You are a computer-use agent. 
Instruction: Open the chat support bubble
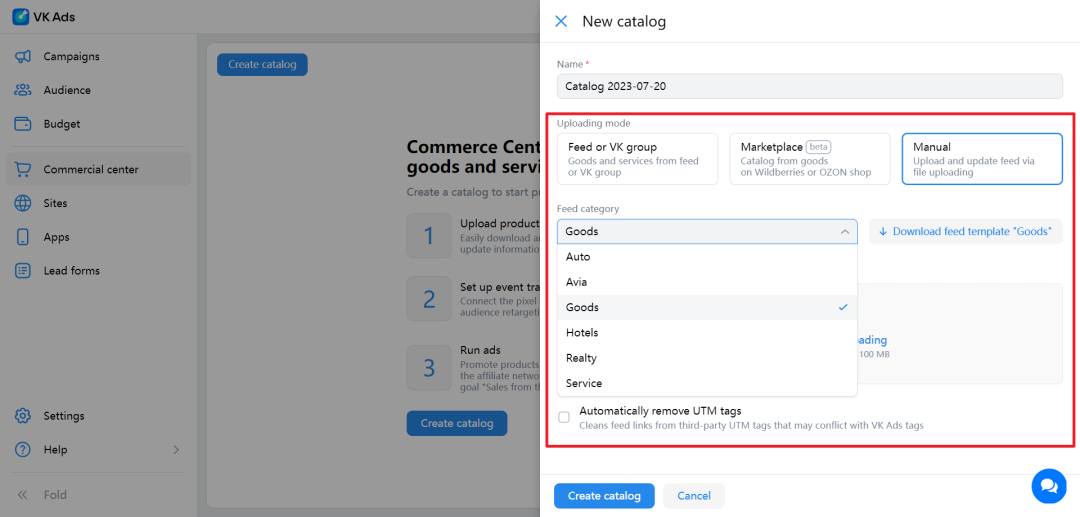pyautogui.click(x=1048, y=486)
